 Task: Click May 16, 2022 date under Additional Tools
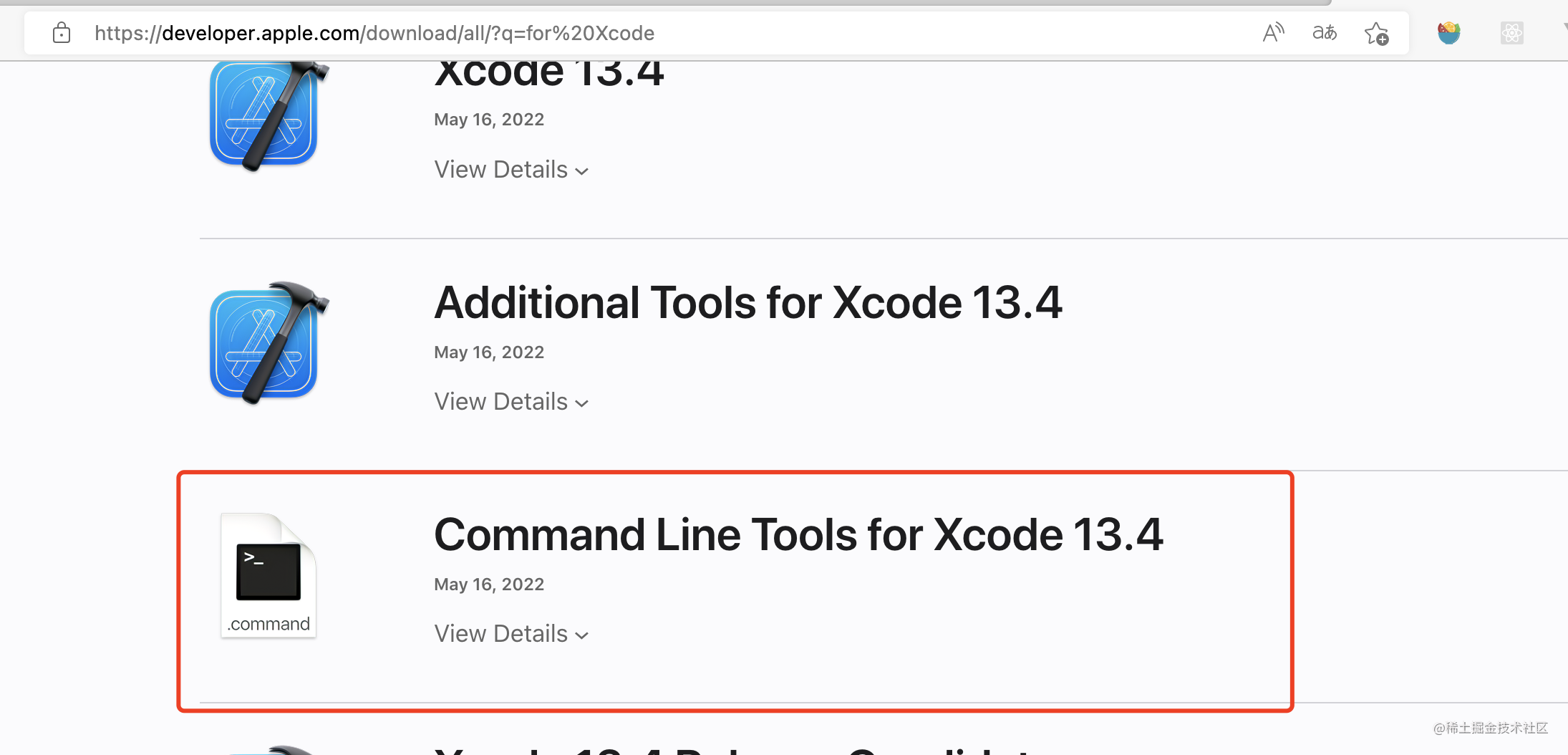(489, 352)
